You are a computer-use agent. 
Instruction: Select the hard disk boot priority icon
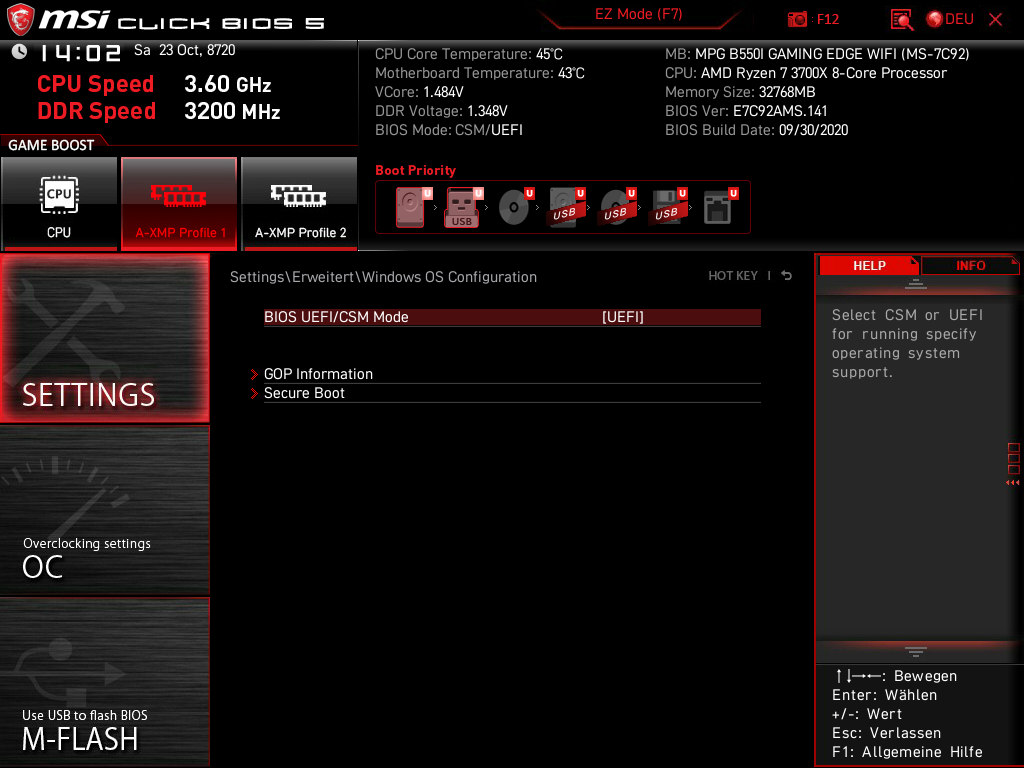pyautogui.click(x=409, y=205)
